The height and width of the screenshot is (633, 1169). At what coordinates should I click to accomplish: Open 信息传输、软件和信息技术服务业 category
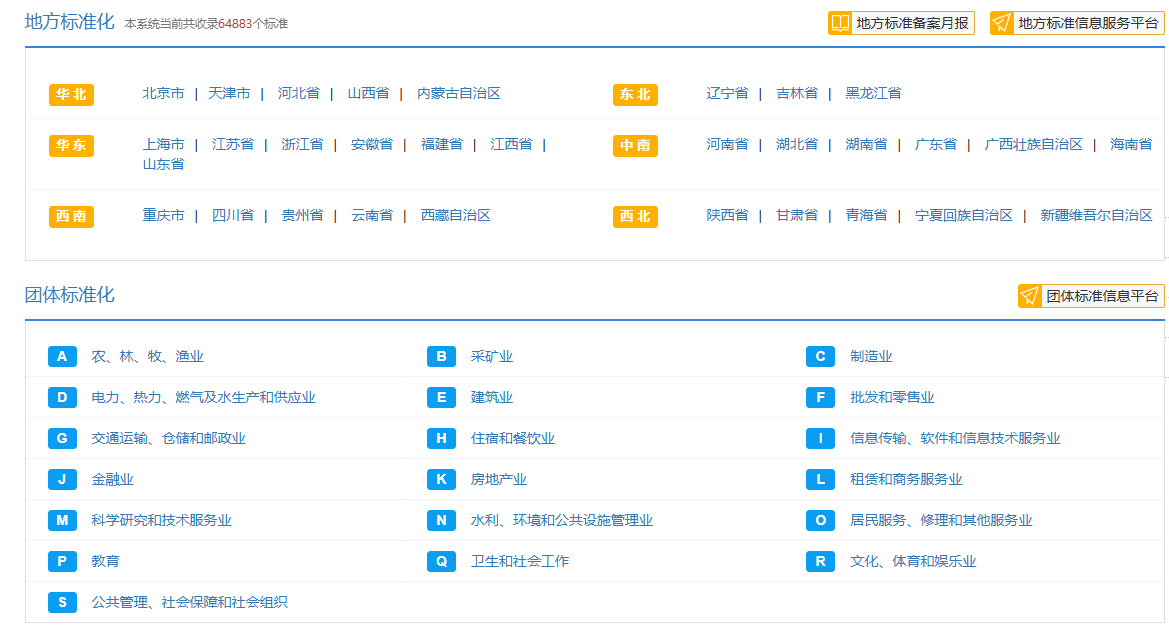[954, 439]
